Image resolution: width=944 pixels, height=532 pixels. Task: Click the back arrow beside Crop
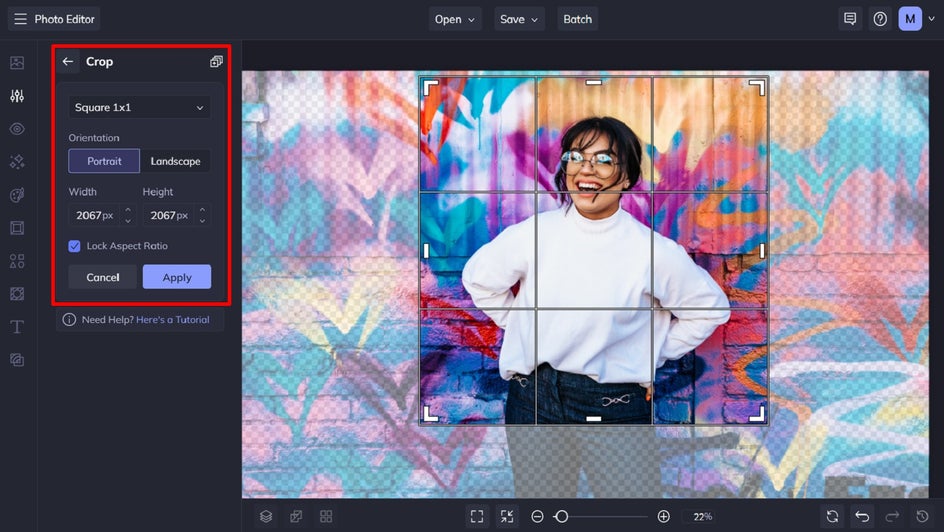pos(68,61)
